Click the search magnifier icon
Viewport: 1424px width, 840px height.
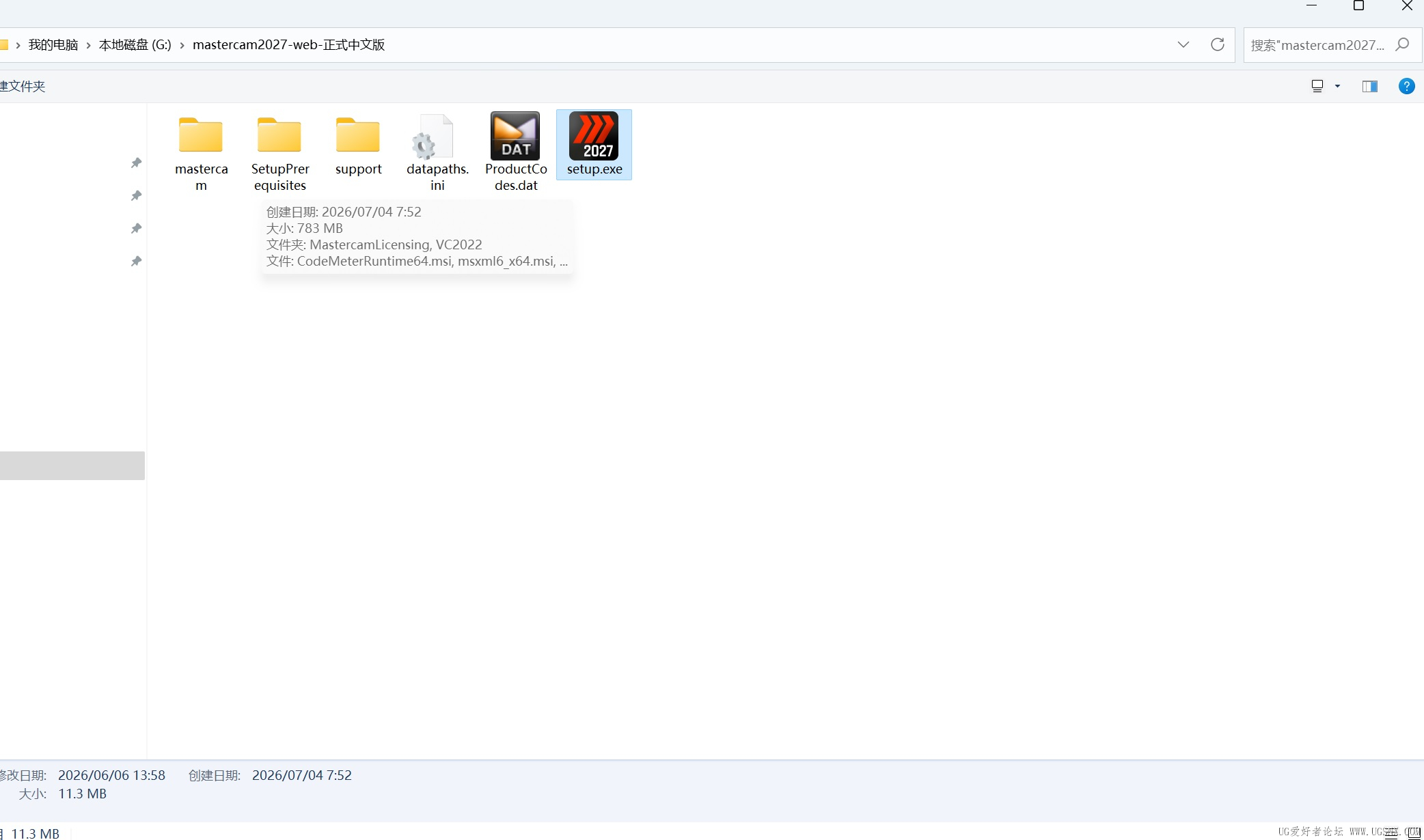pos(1402,44)
